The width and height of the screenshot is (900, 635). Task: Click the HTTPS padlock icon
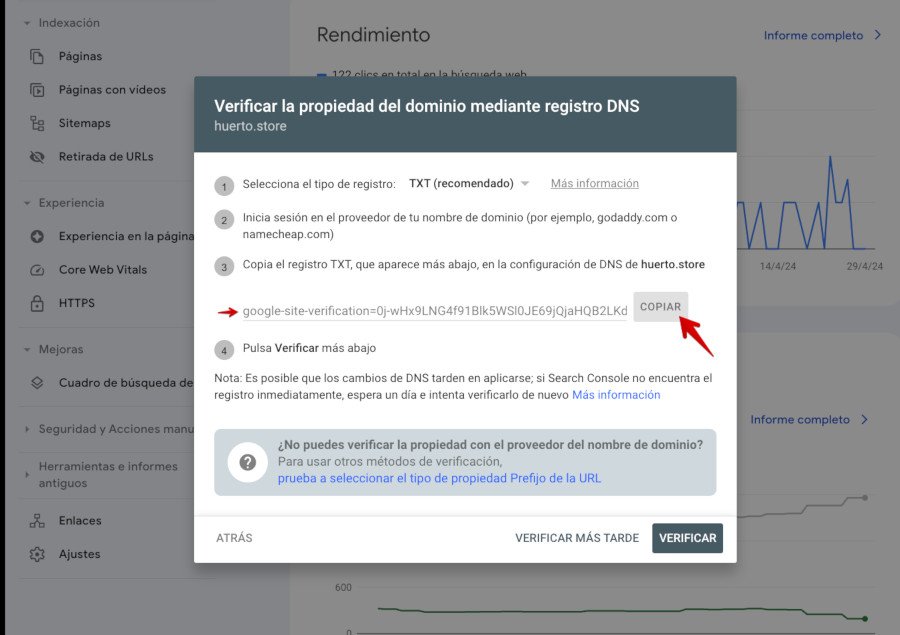point(37,303)
